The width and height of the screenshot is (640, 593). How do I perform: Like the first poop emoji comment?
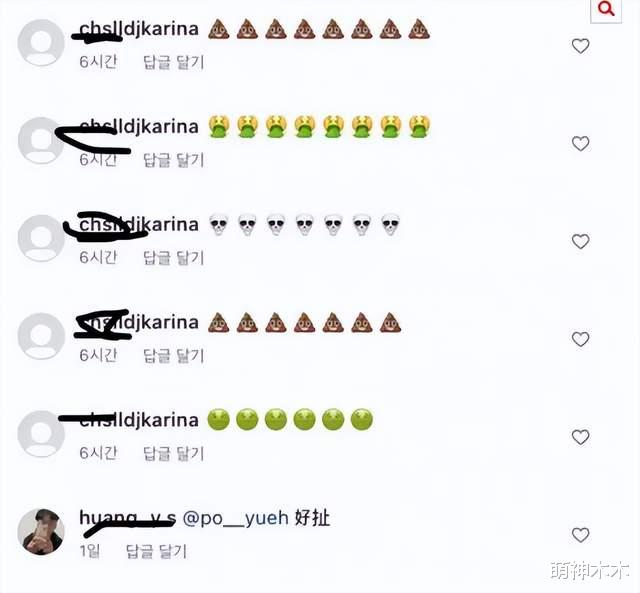coord(580,46)
